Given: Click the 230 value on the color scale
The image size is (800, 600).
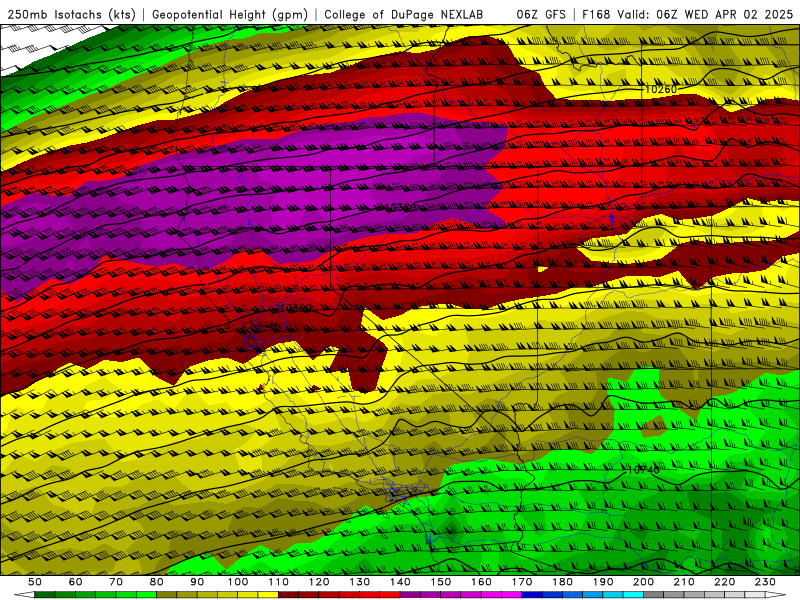Looking at the screenshot, I should tap(765, 582).
